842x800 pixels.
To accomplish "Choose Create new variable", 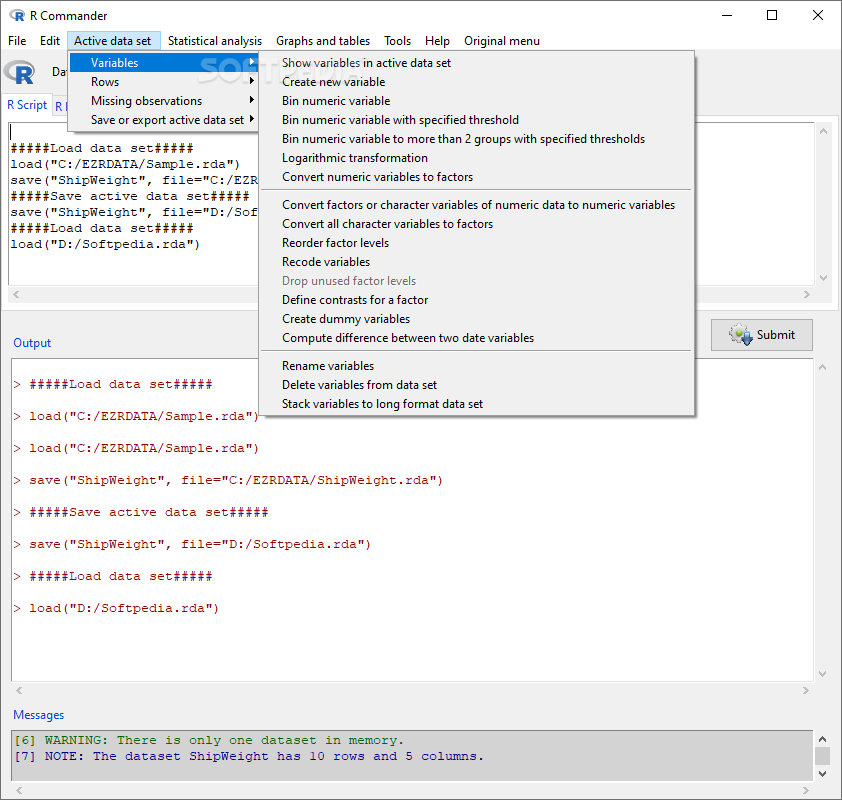I will [x=477, y=82].
